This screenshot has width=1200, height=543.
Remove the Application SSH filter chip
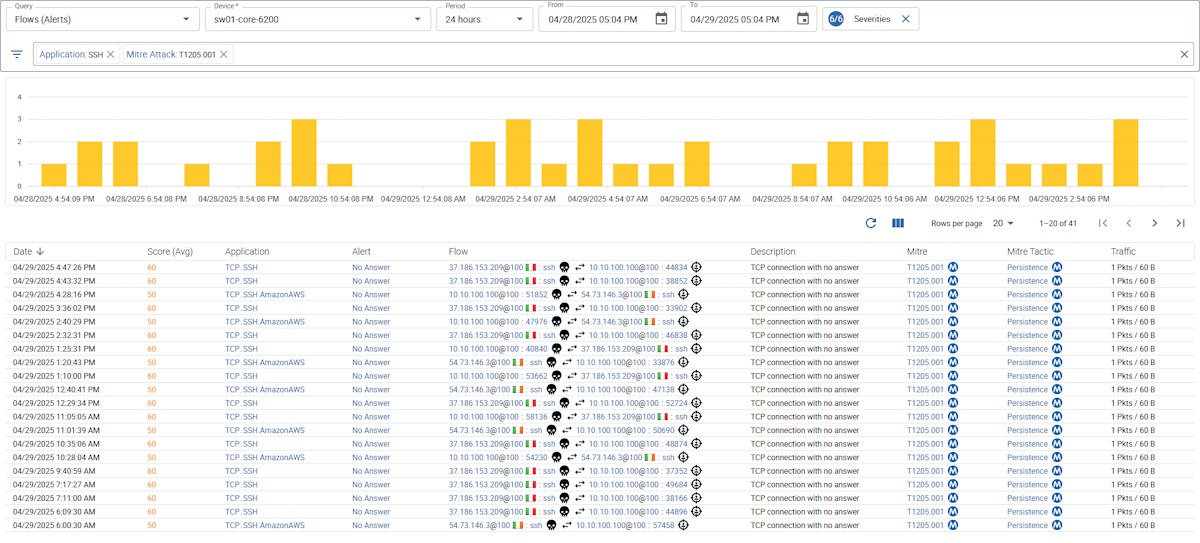(x=111, y=54)
